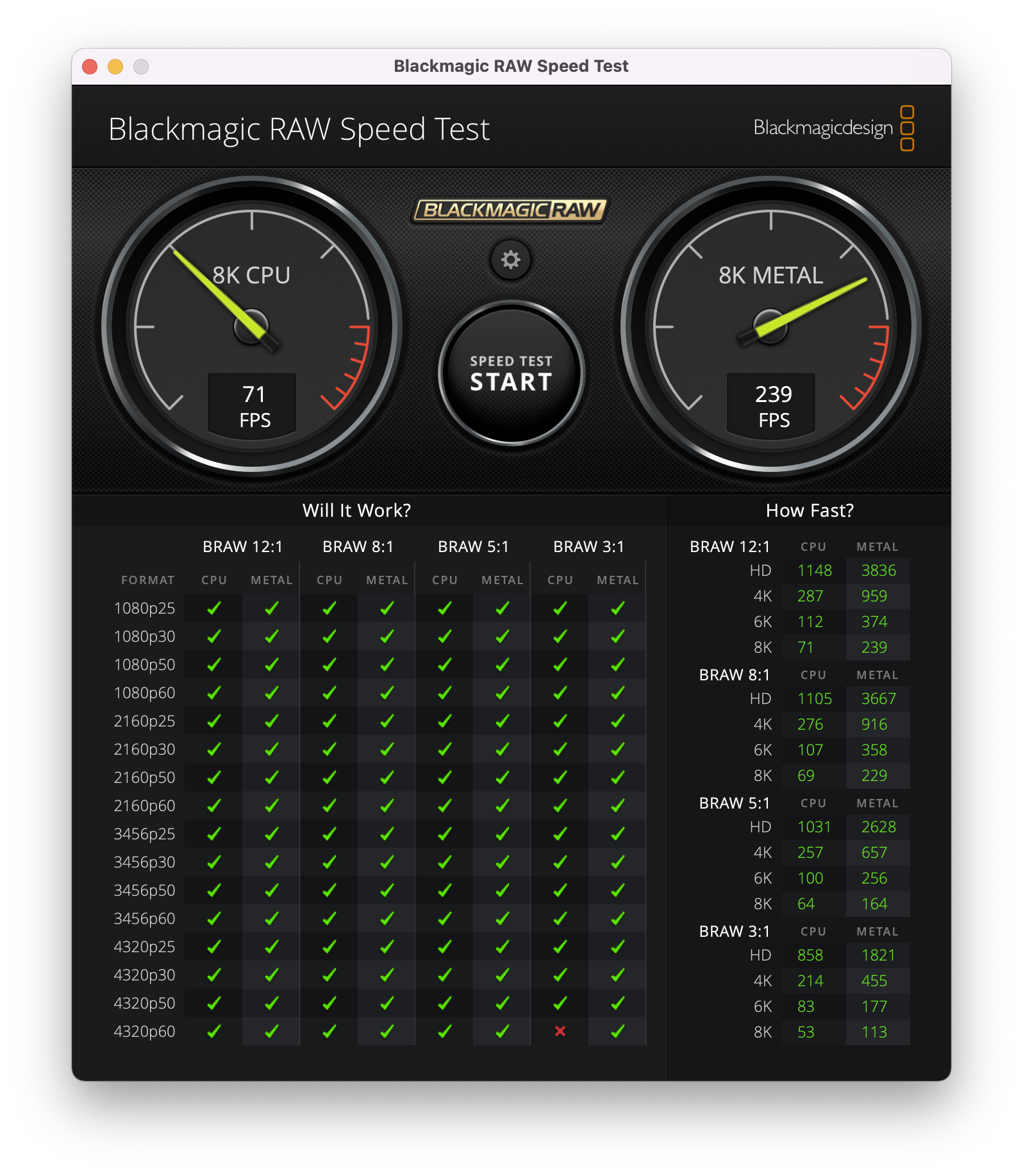Click the red X for 4320p60 BRAW 3:1 CPU
The width and height of the screenshot is (1023, 1176).
click(560, 1031)
